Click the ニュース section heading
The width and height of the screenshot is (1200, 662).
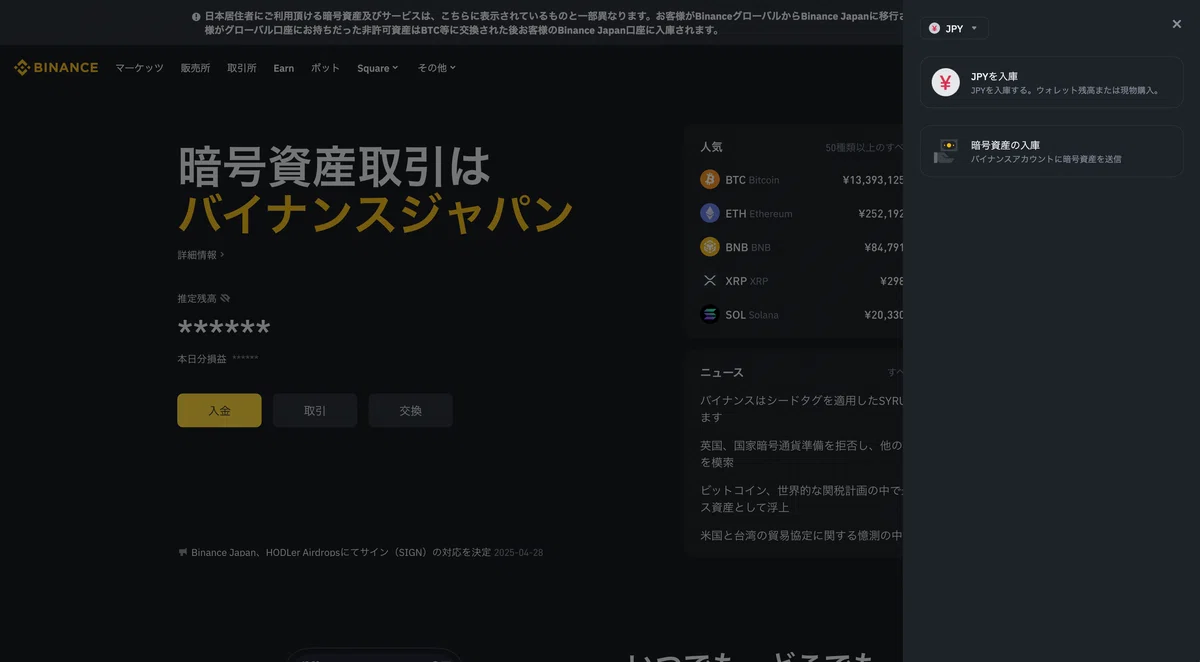coord(722,372)
